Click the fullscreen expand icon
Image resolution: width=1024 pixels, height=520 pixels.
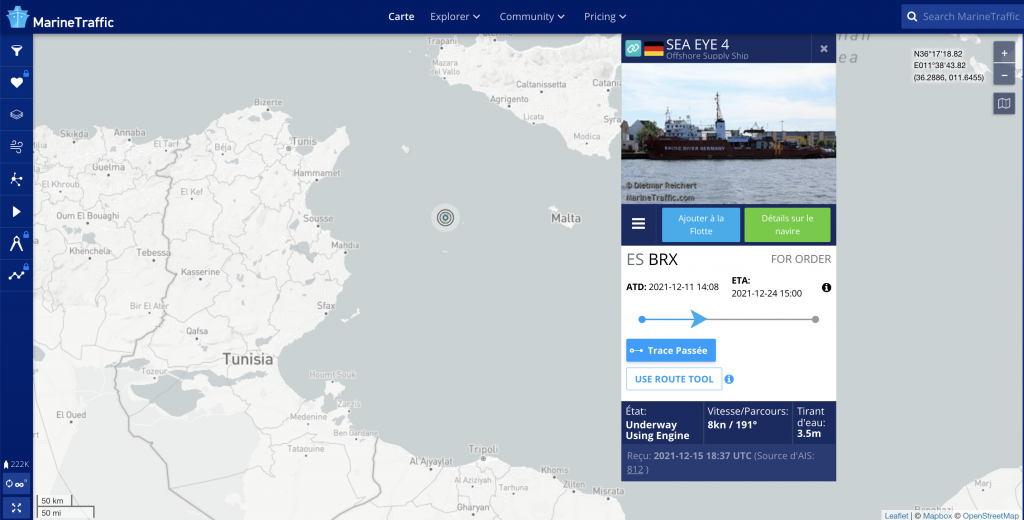click(16, 508)
